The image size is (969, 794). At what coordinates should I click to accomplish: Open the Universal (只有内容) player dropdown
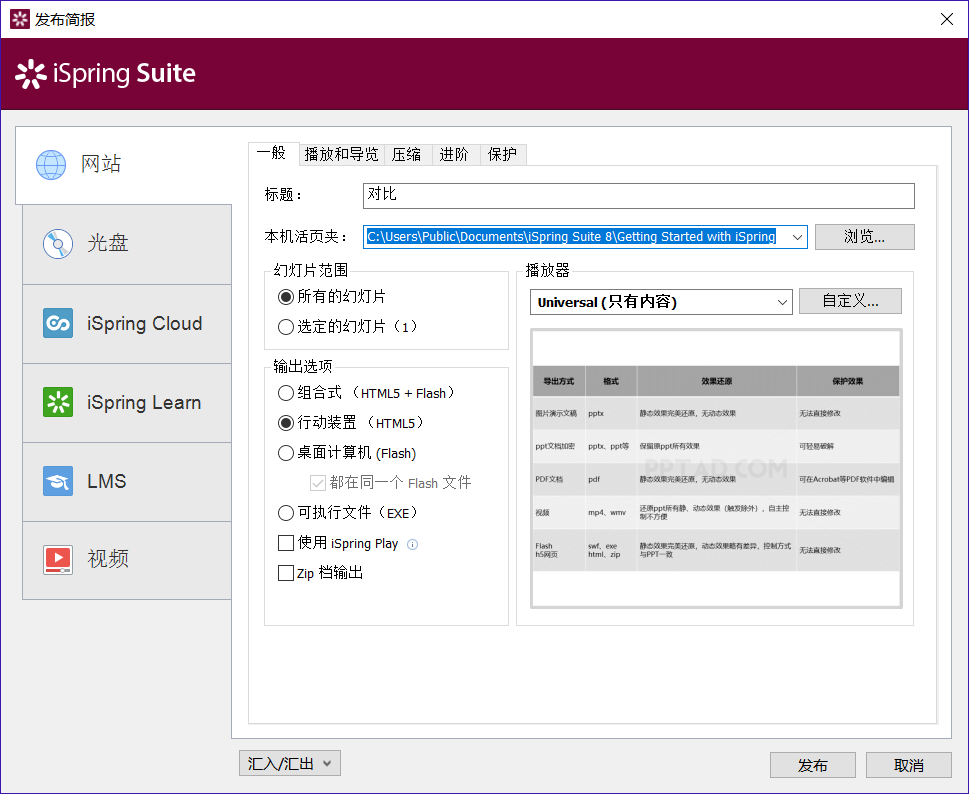661,302
